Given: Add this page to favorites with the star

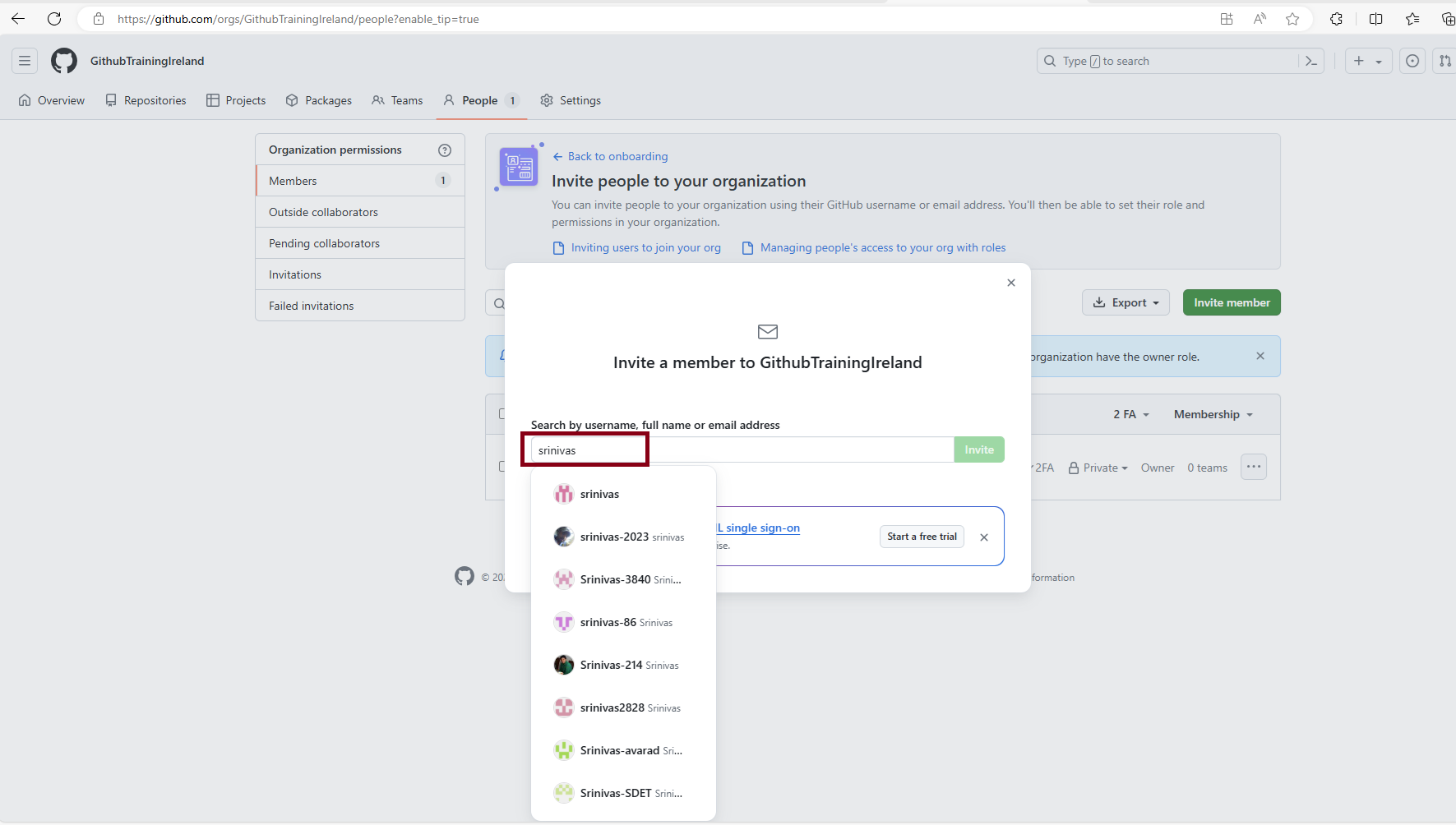Looking at the screenshot, I should tap(1292, 19).
